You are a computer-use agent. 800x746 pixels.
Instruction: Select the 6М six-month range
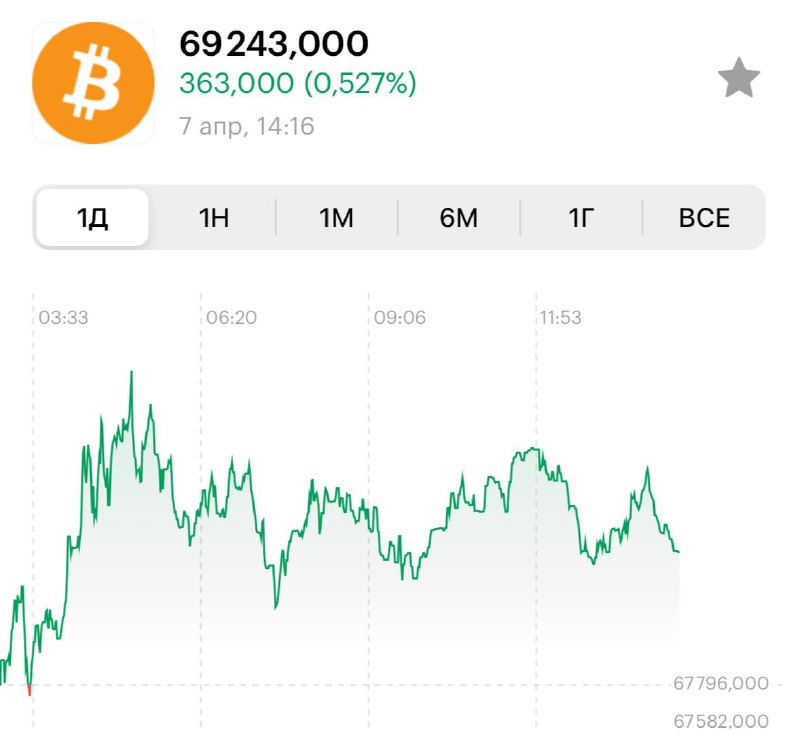(x=459, y=218)
